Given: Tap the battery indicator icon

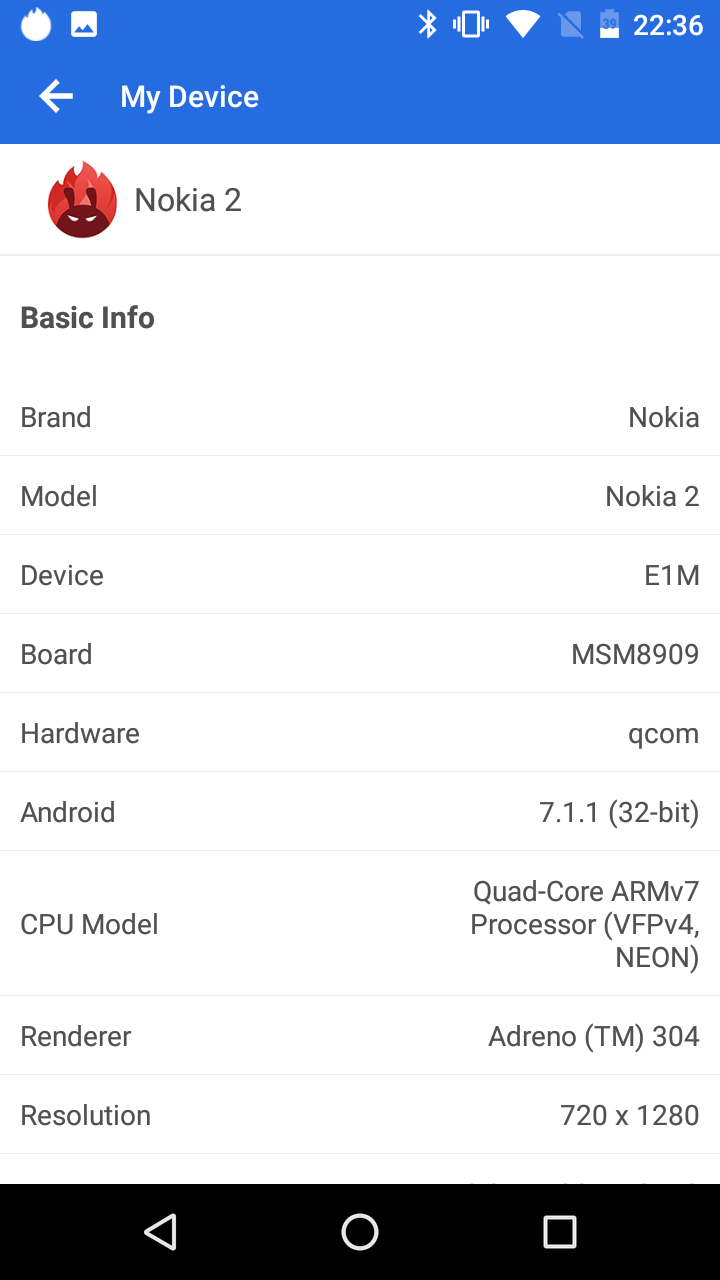Looking at the screenshot, I should tap(609, 25).
